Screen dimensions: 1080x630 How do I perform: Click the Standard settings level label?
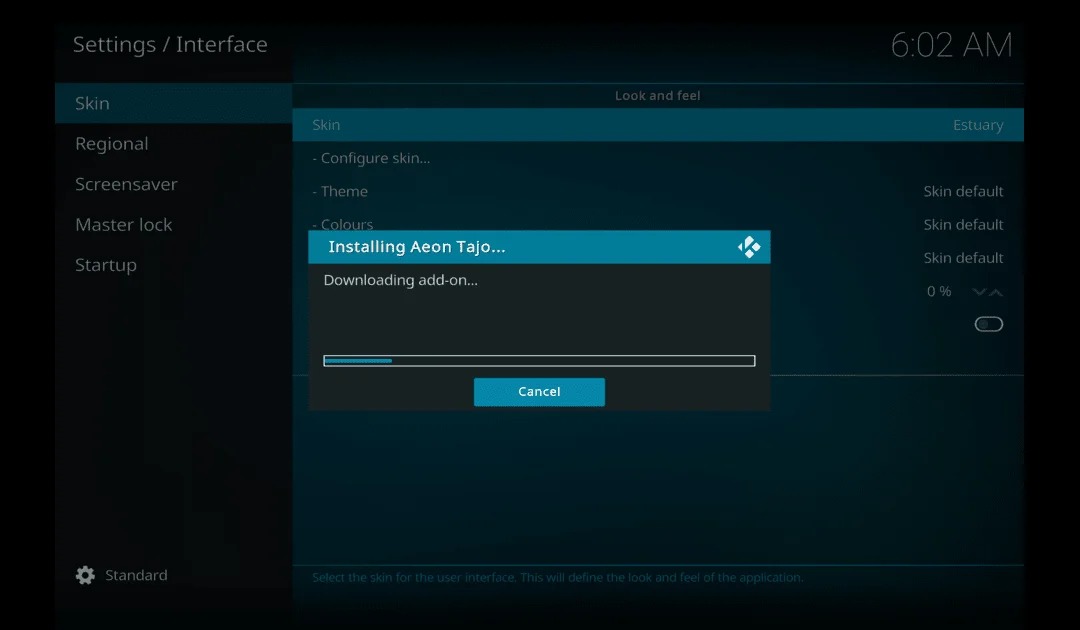point(136,575)
